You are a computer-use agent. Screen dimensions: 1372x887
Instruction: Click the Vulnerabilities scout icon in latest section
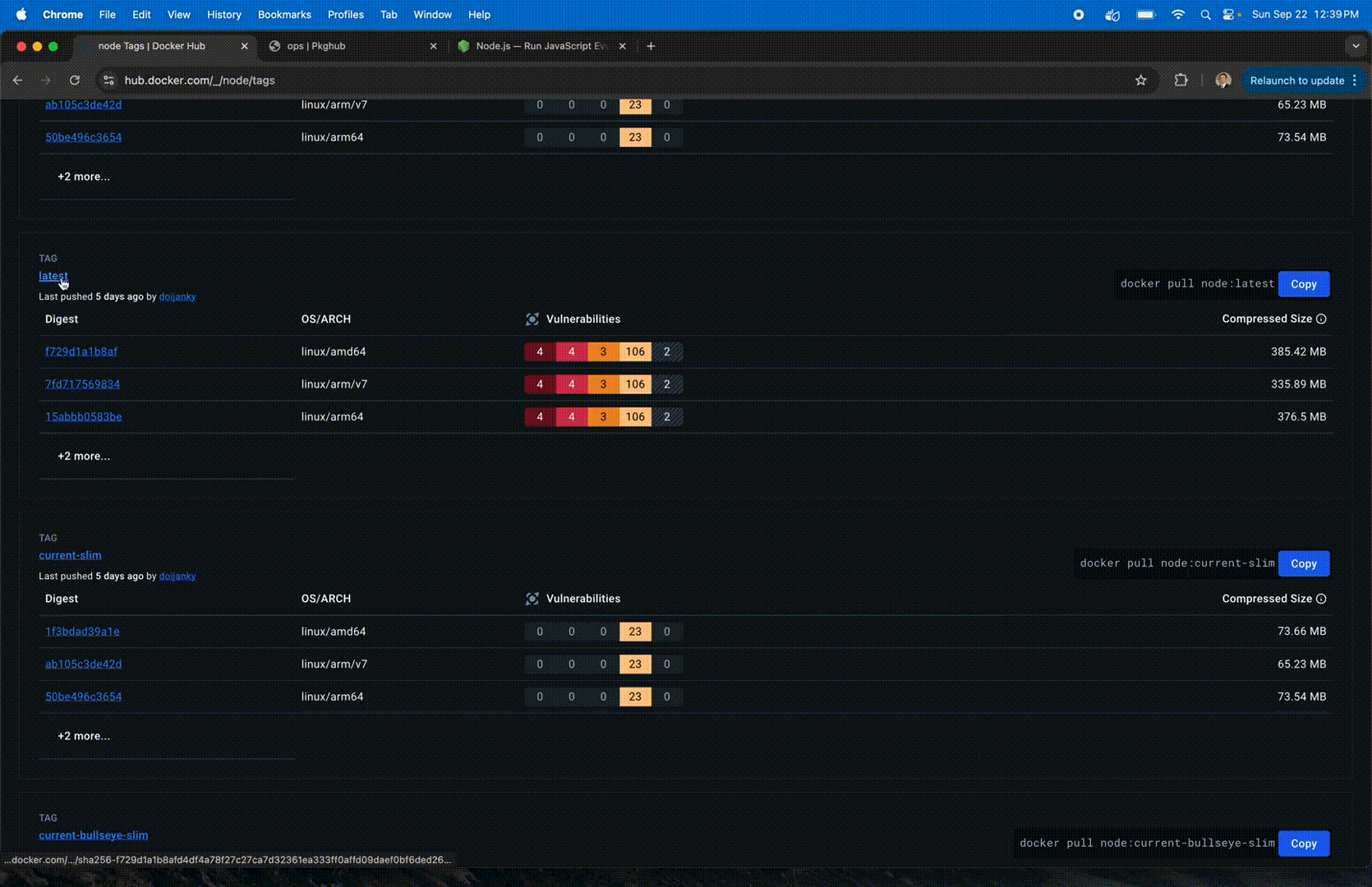[x=532, y=319]
